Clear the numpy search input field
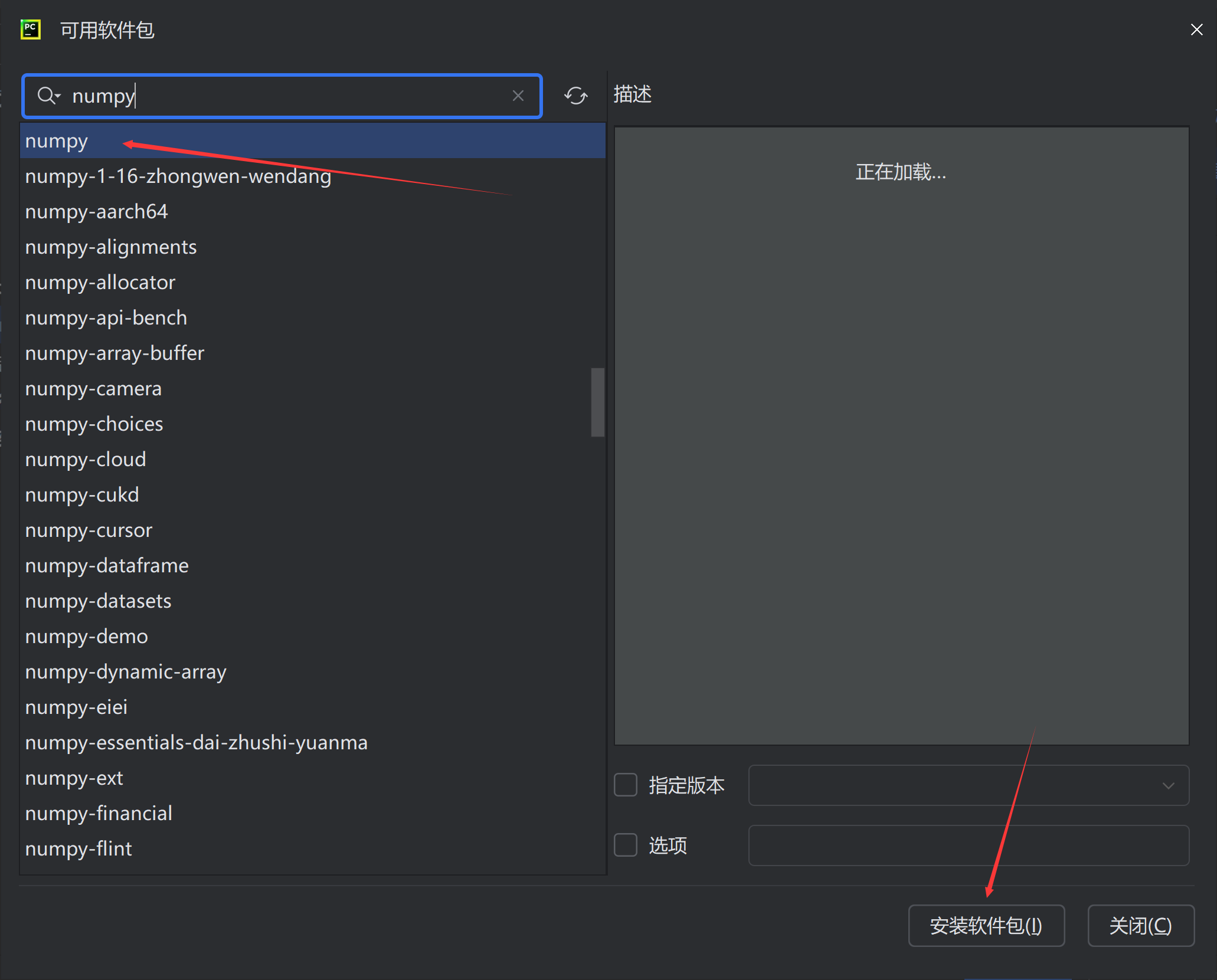Screen dimensions: 1217x980 [518, 96]
